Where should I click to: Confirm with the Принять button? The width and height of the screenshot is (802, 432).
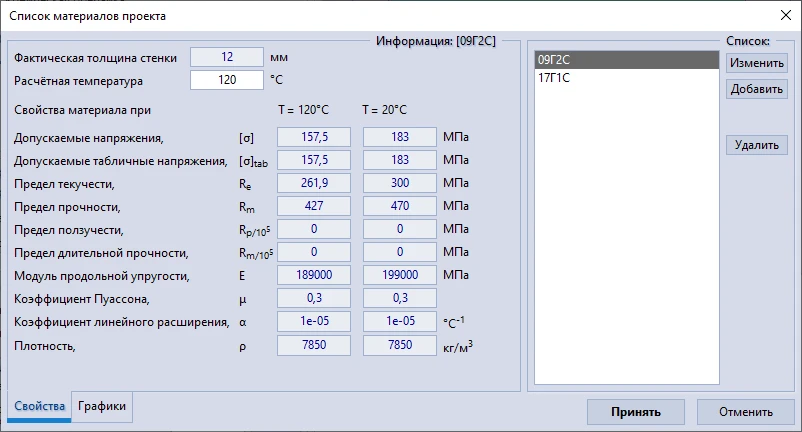636,411
